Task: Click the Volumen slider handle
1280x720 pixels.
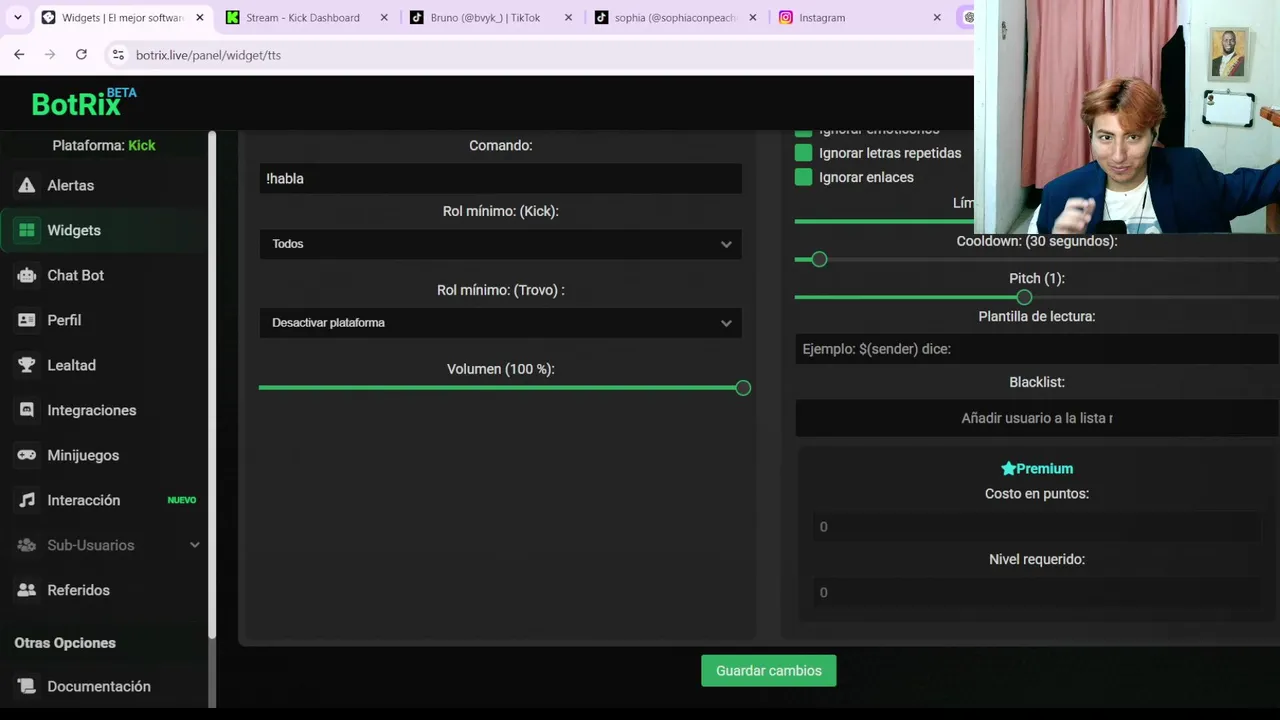Action: [742, 388]
